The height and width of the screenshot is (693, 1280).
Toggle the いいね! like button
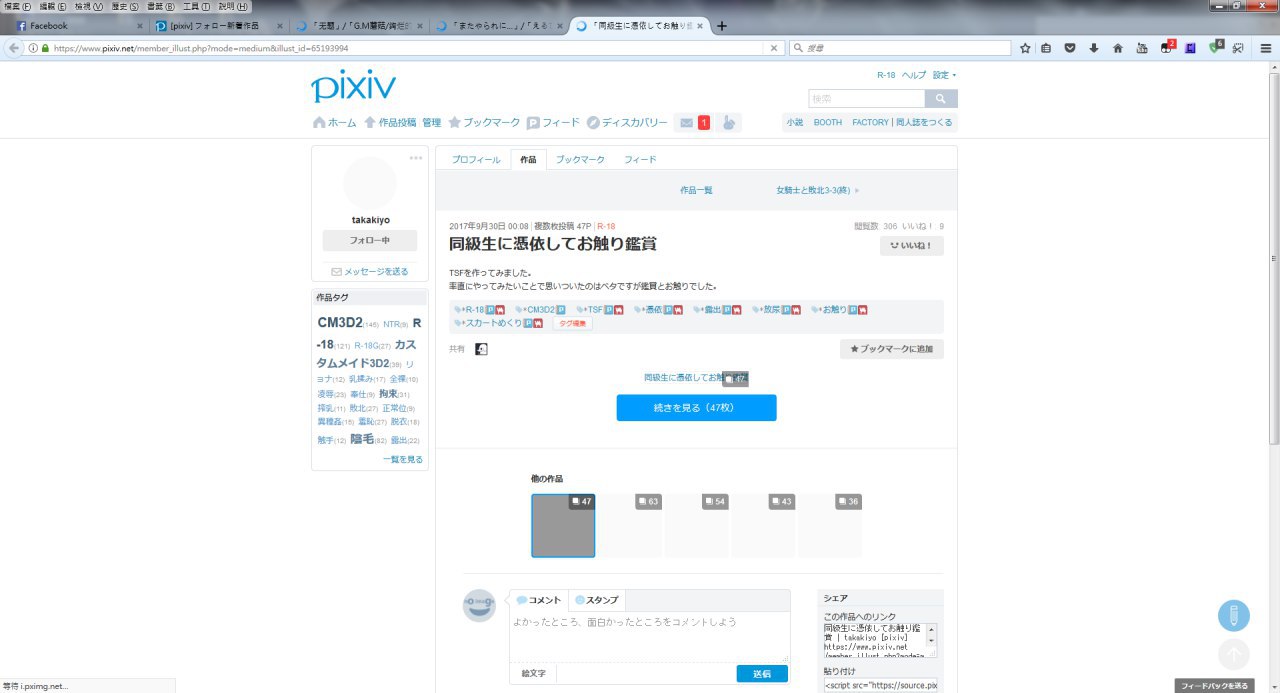(x=911, y=246)
